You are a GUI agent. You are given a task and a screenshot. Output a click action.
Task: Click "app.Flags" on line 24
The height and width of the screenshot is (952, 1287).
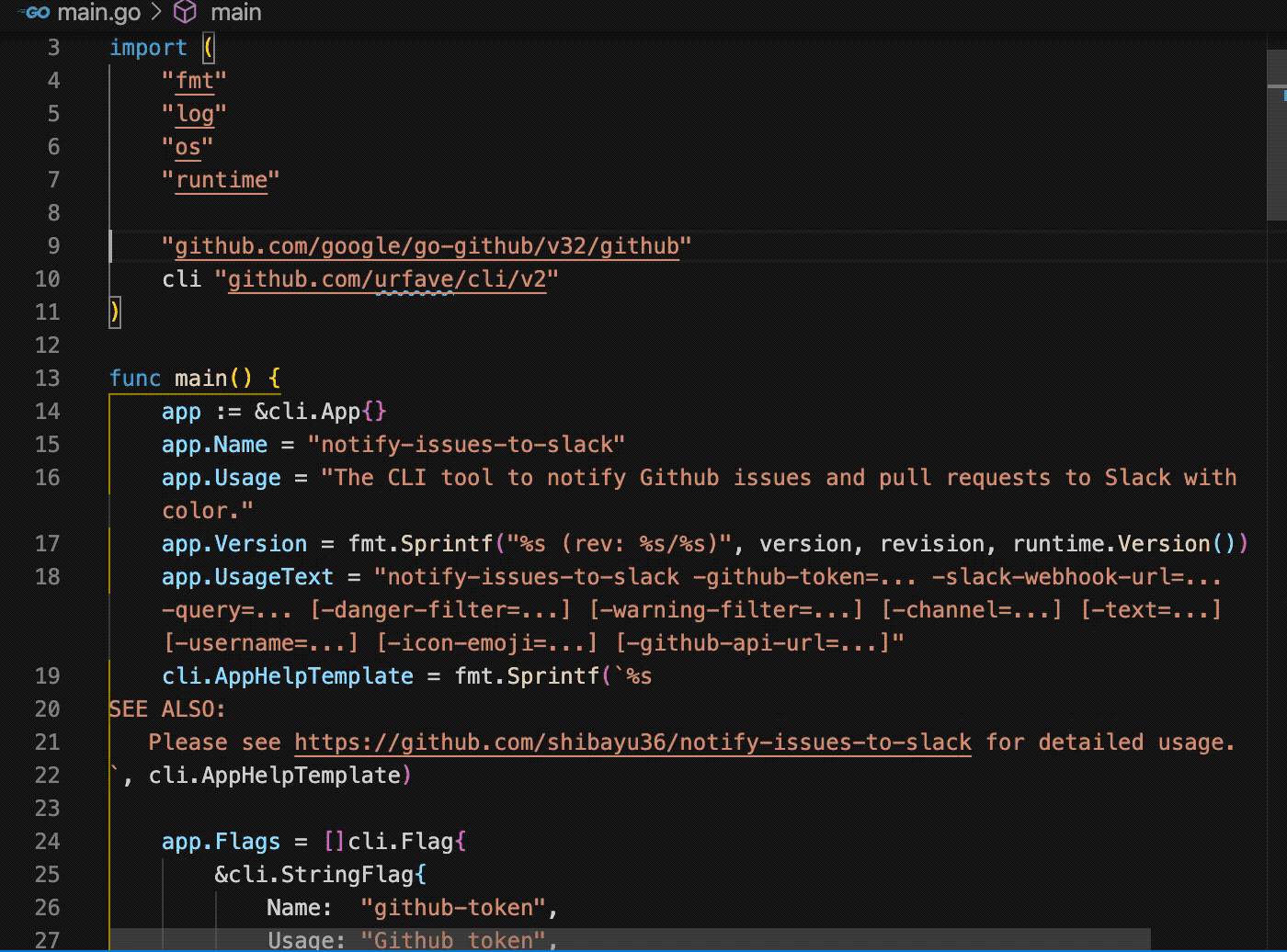tap(222, 842)
